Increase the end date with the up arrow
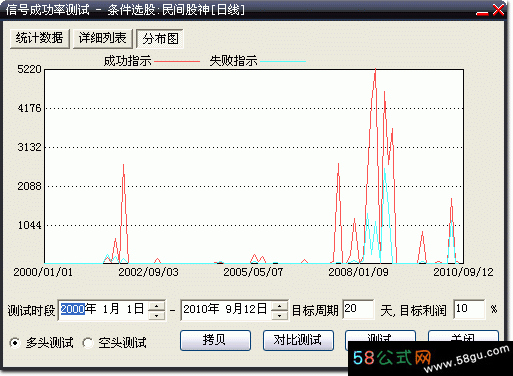The height and width of the screenshot is (376, 513). [x=280, y=306]
